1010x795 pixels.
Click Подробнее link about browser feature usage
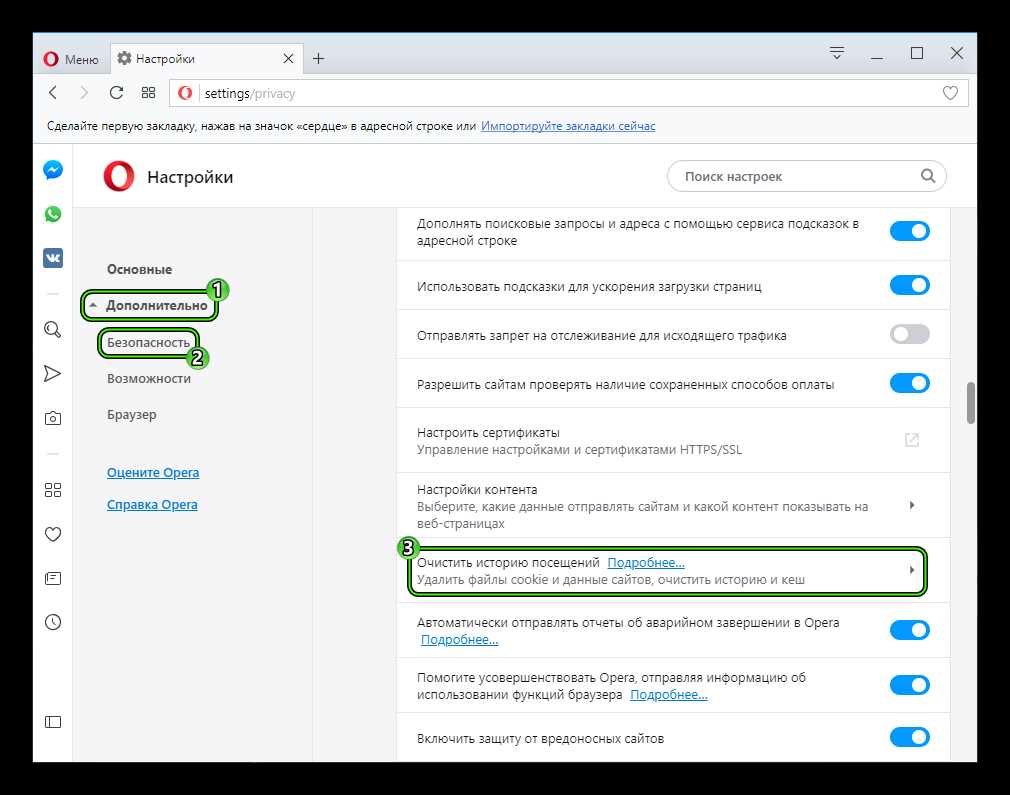pos(669,694)
